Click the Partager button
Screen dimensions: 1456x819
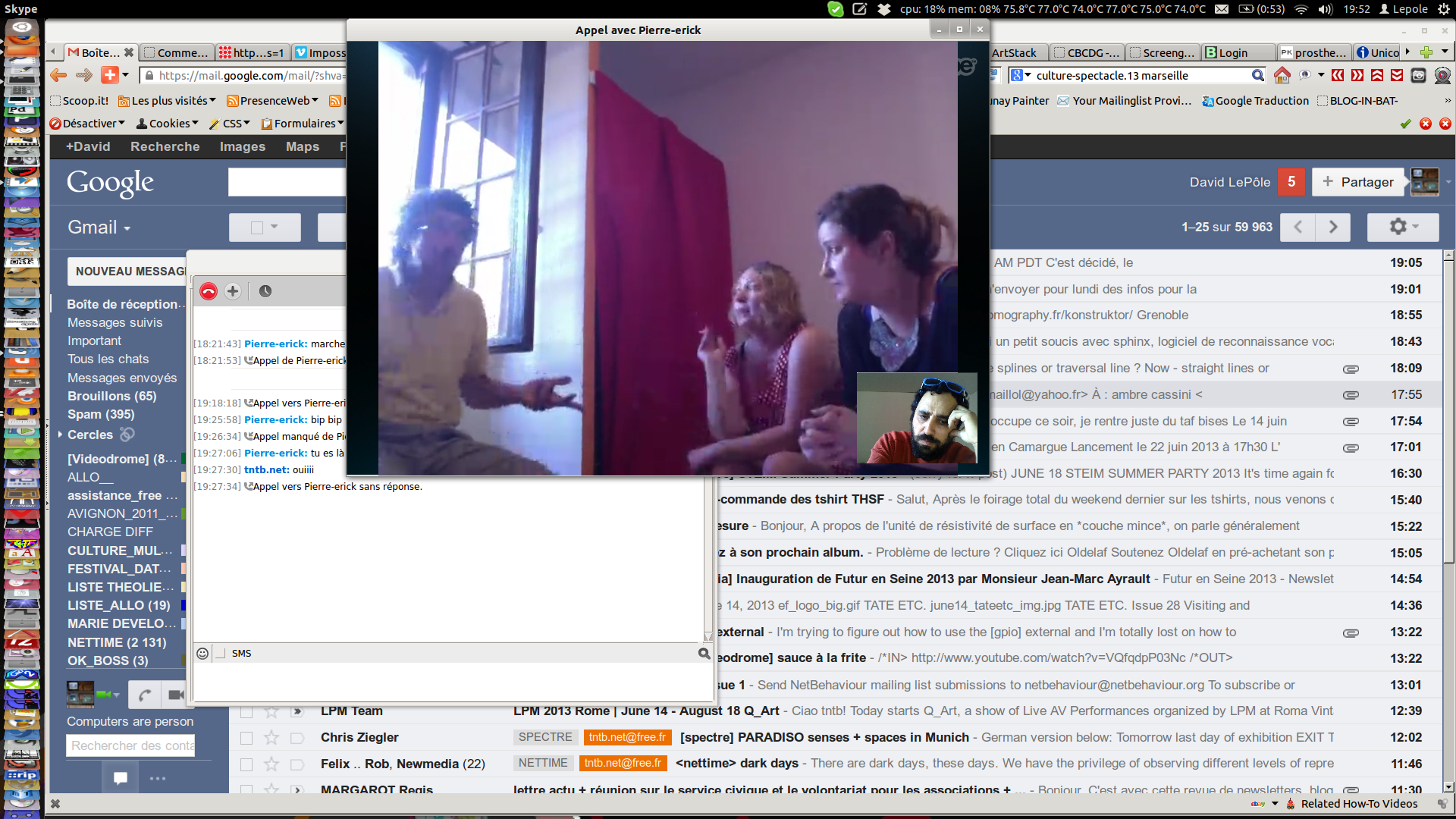click(1357, 182)
